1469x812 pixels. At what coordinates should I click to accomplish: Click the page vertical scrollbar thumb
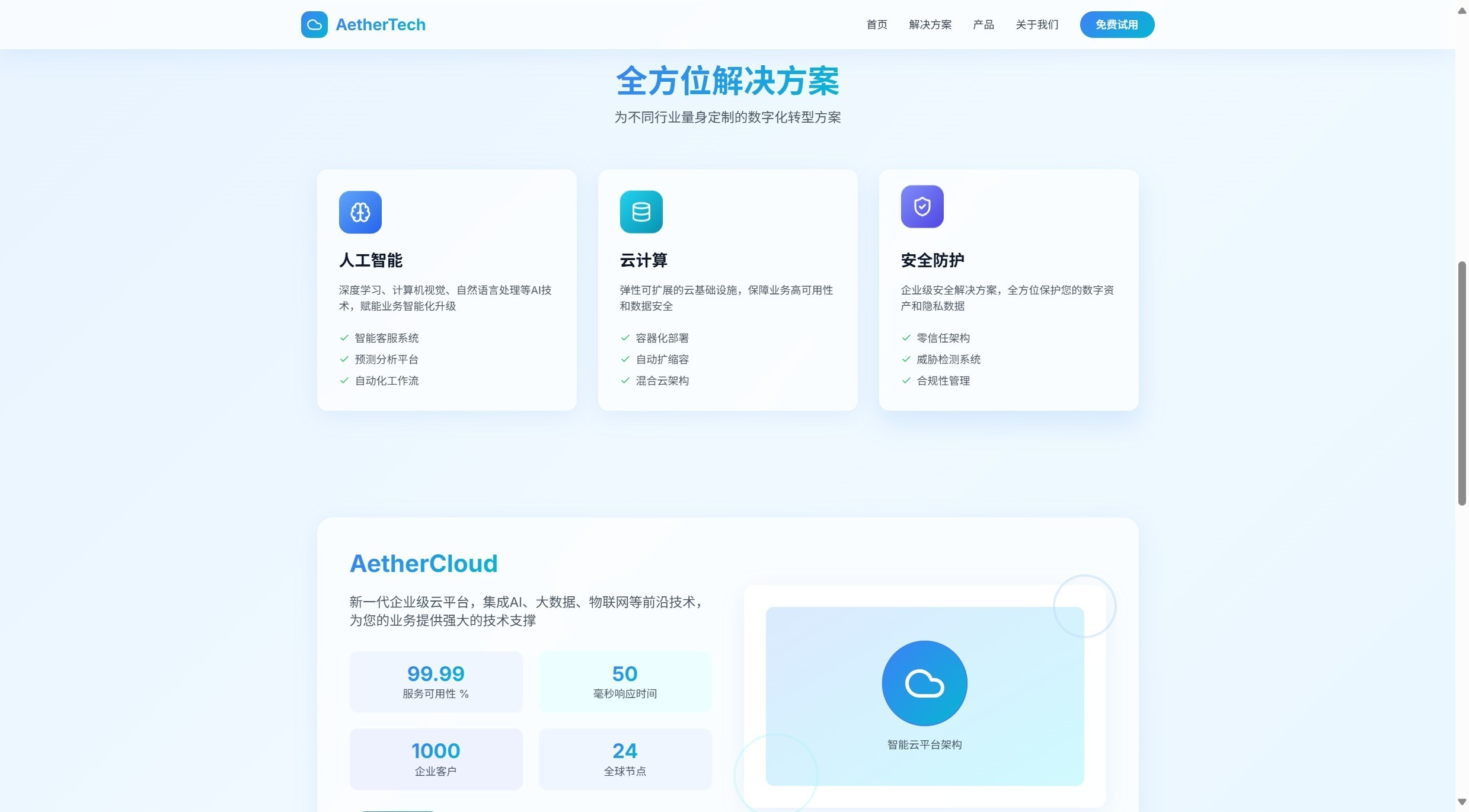point(1462,383)
